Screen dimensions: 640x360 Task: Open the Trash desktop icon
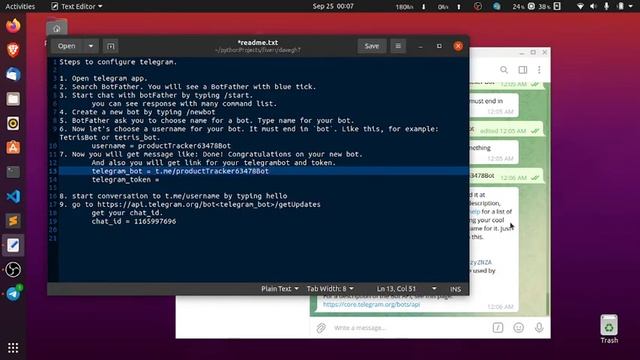click(x=609, y=329)
